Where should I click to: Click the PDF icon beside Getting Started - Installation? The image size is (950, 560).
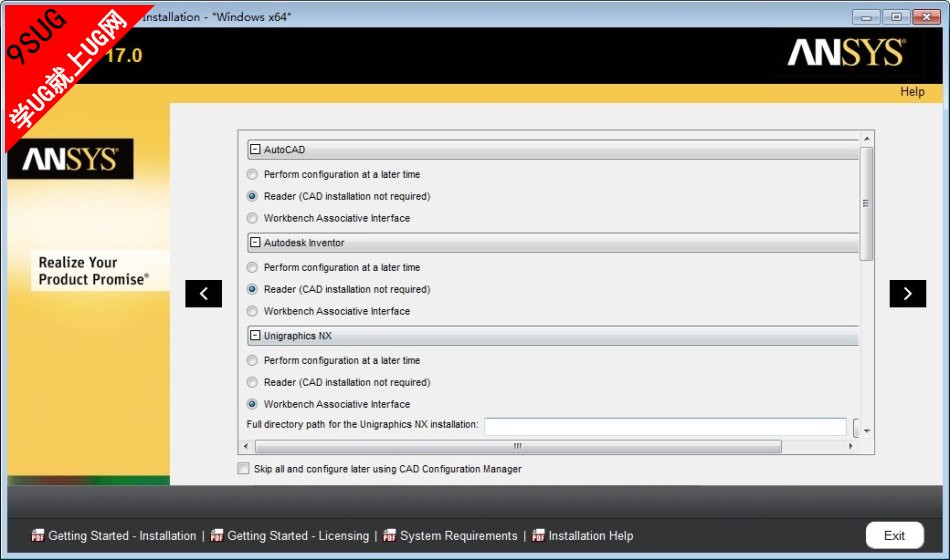(x=38, y=535)
